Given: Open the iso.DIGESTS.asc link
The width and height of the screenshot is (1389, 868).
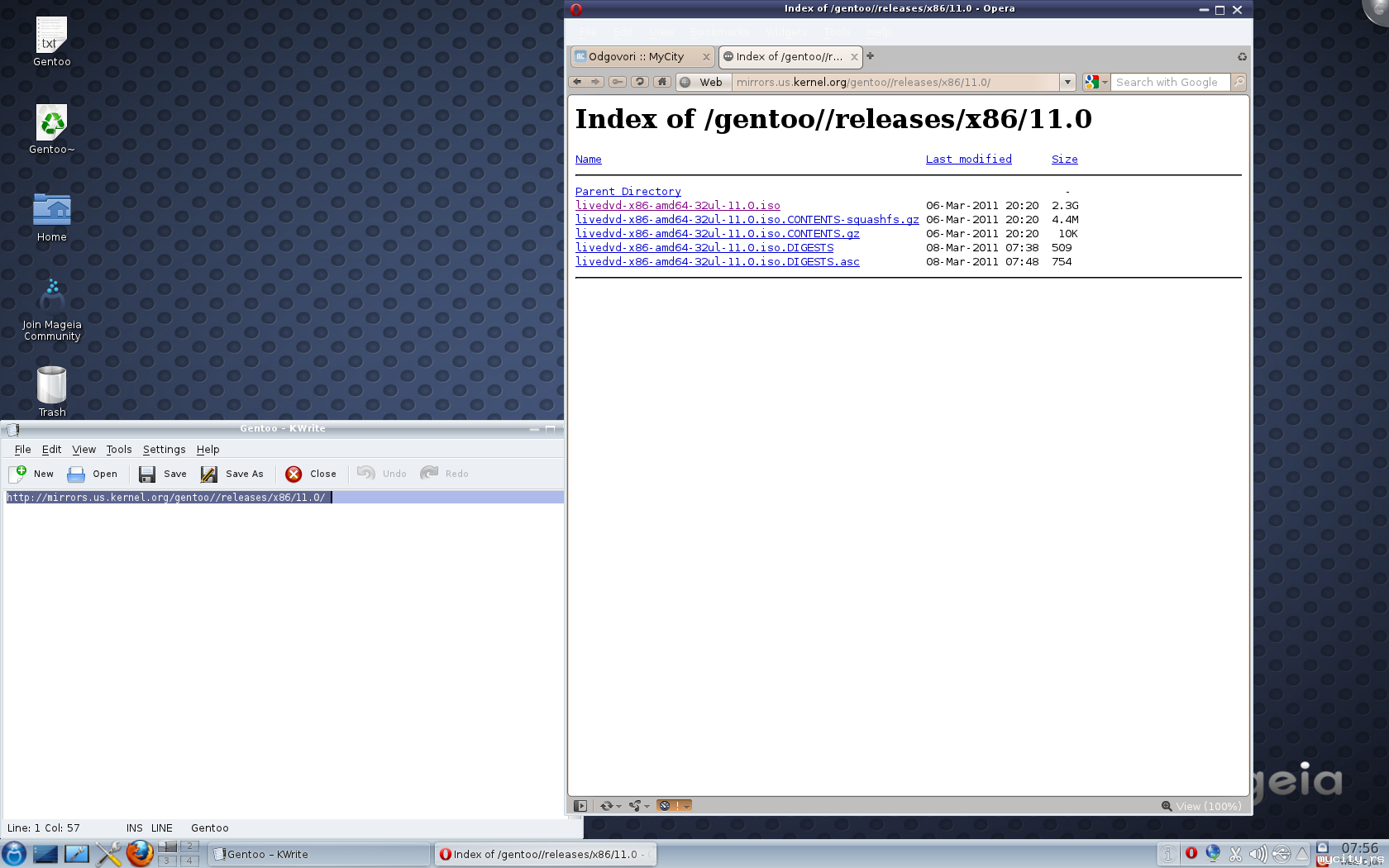Looking at the screenshot, I should click(718, 262).
